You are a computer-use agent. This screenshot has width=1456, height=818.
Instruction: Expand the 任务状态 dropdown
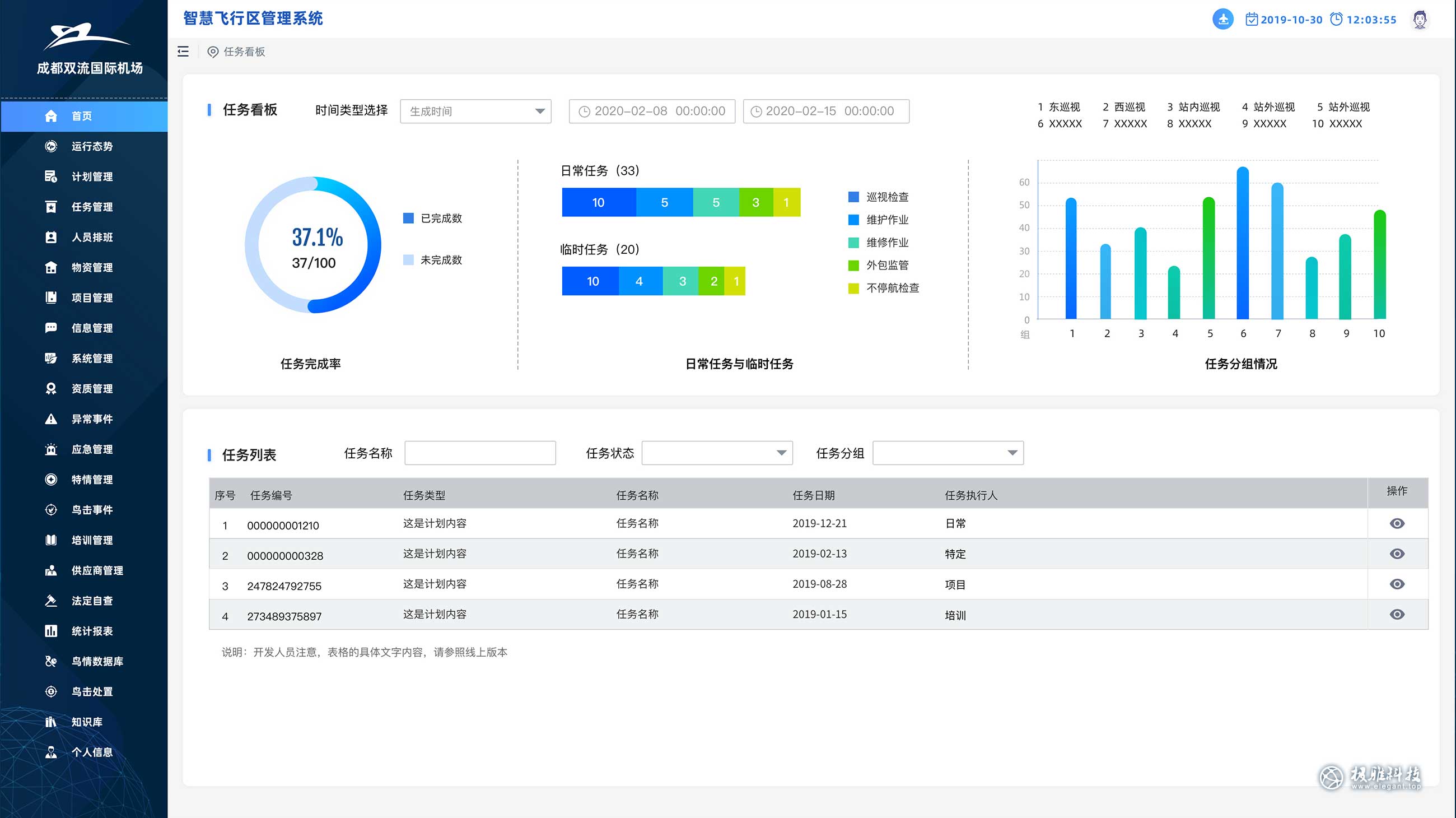point(717,453)
